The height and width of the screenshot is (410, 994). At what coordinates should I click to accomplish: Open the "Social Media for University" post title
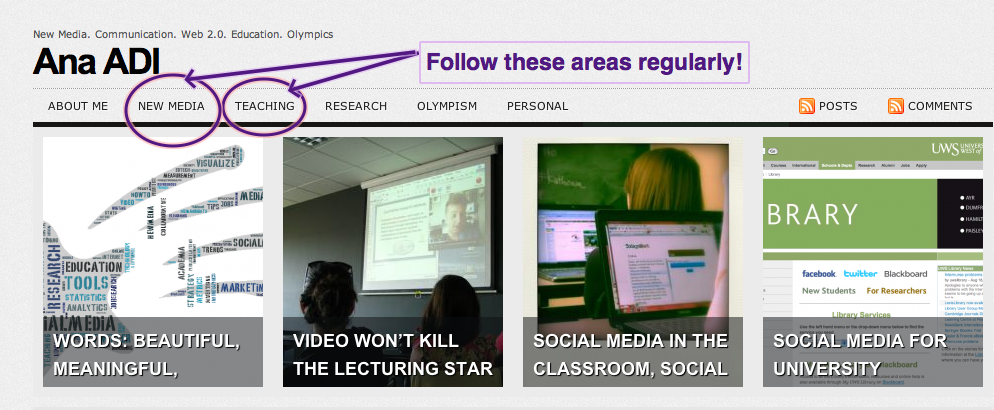859,354
